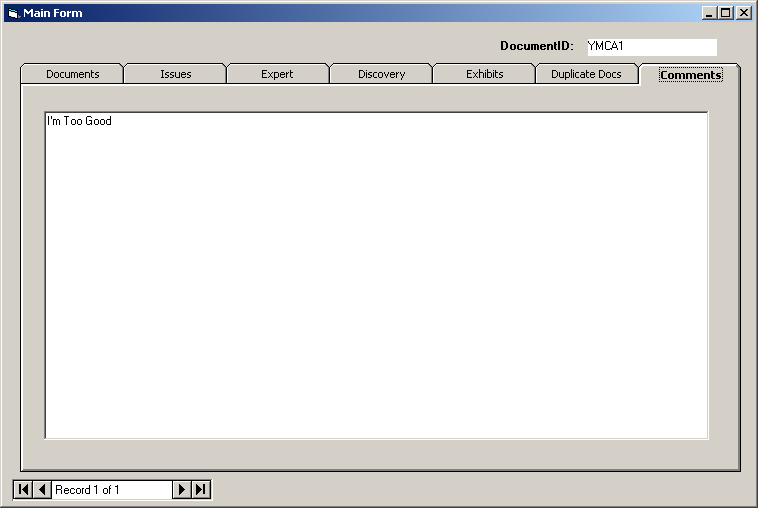Select the Comments tab
The height and width of the screenshot is (508, 758).
pyautogui.click(x=690, y=75)
